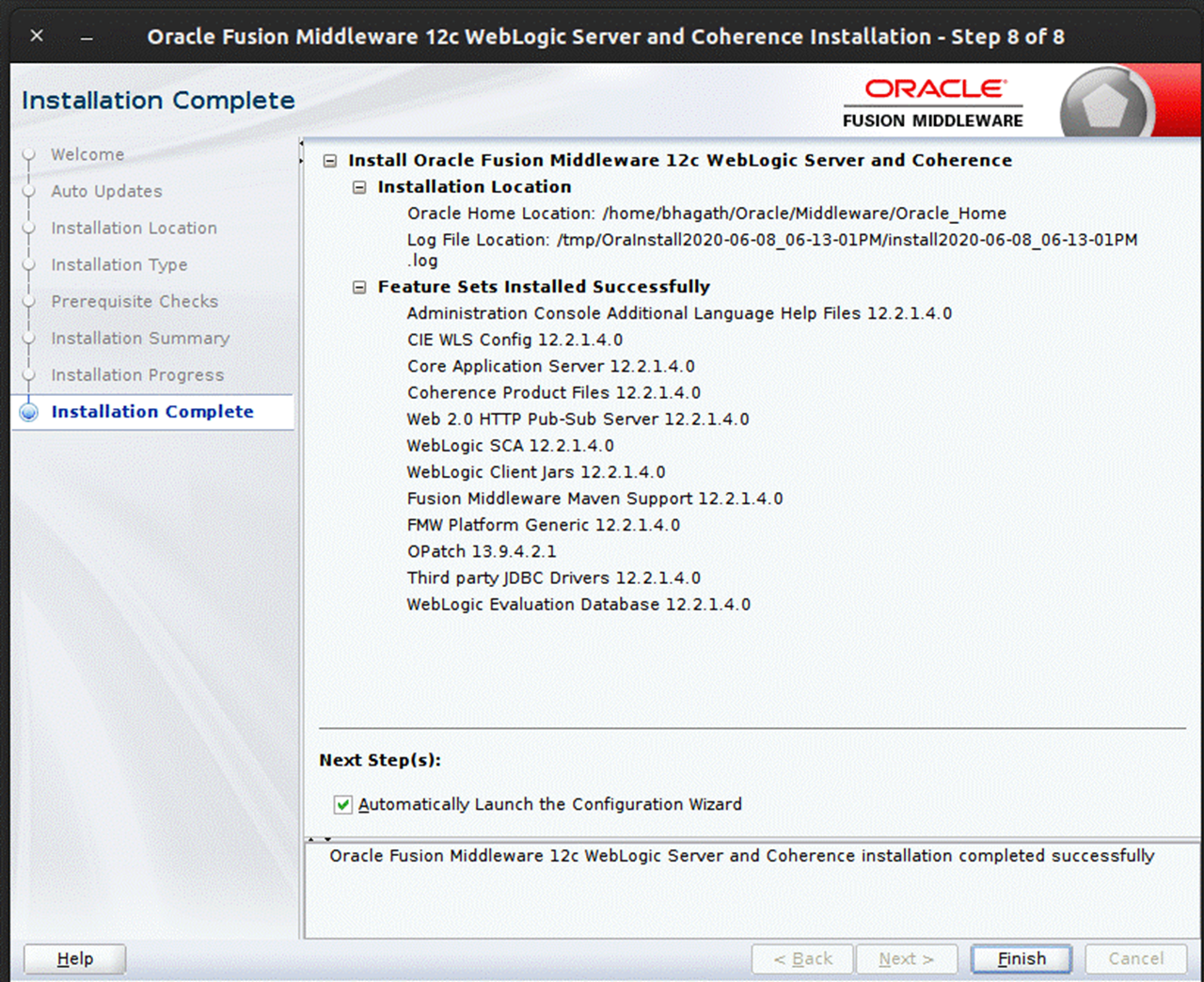Image resolution: width=1204 pixels, height=982 pixels.
Task: Click the Next Step(s) label
Action: point(380,760)
